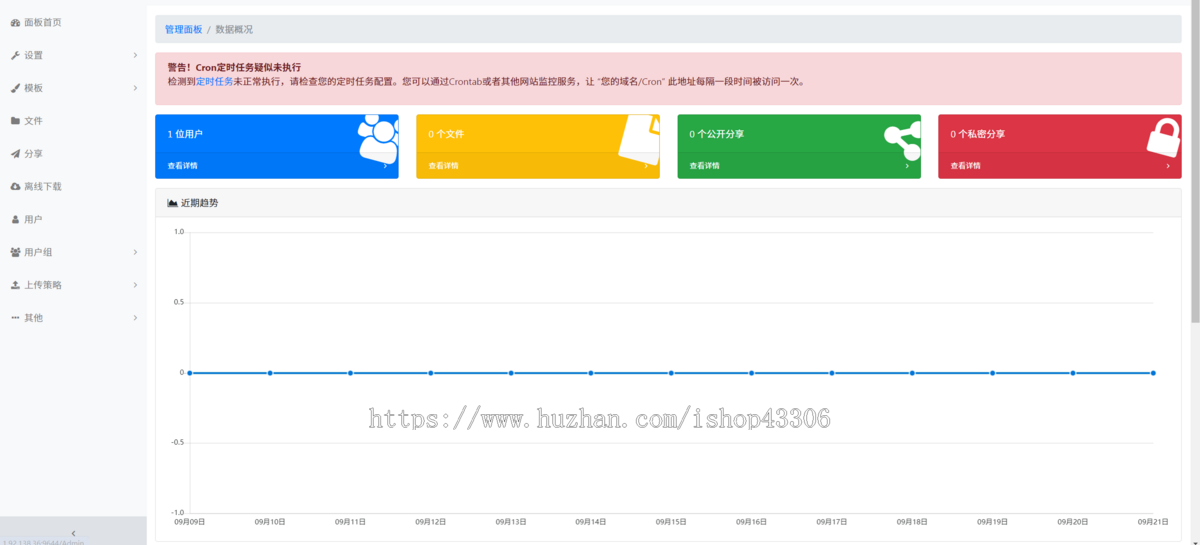Expand the 上传策略 submenu arrow
This screenshot has height=545, width=1200.
tap(135, 285)
